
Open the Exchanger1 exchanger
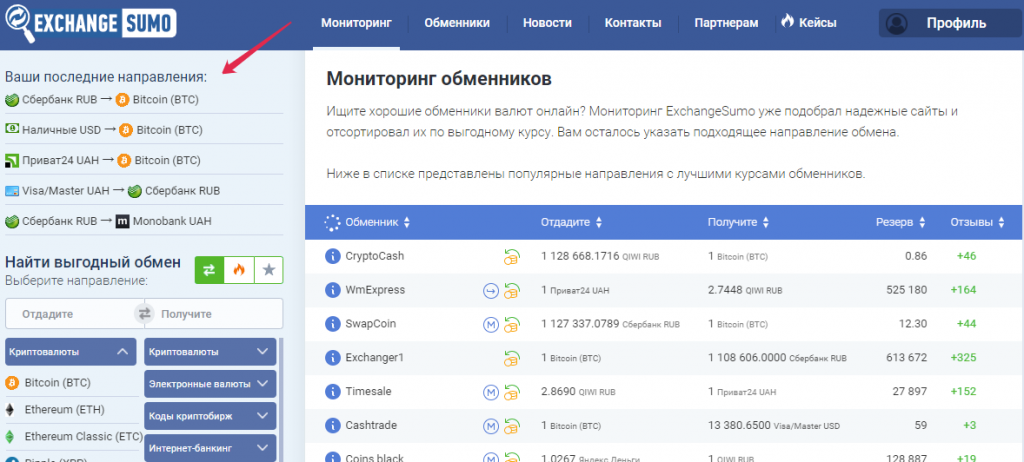tap(375, 357)
